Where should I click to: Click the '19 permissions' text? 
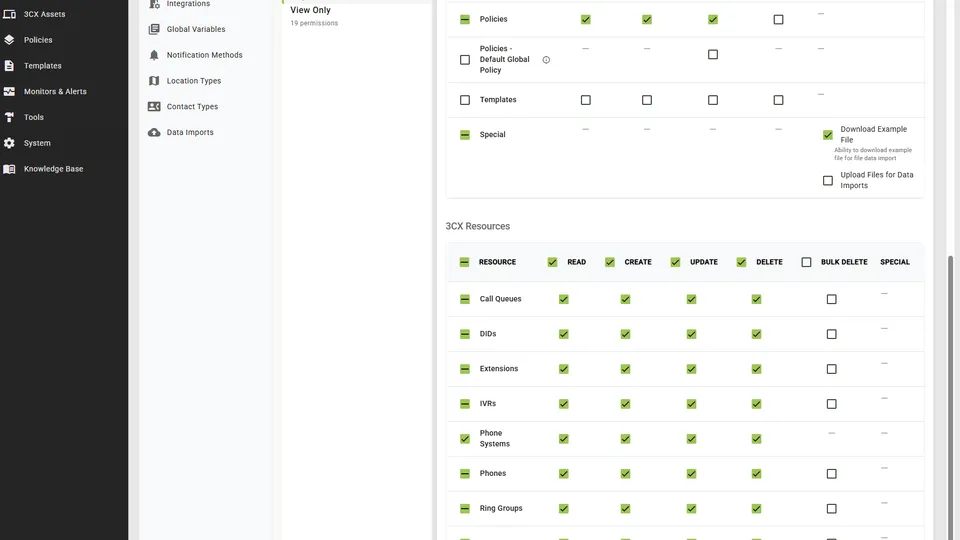pos(314,23)
